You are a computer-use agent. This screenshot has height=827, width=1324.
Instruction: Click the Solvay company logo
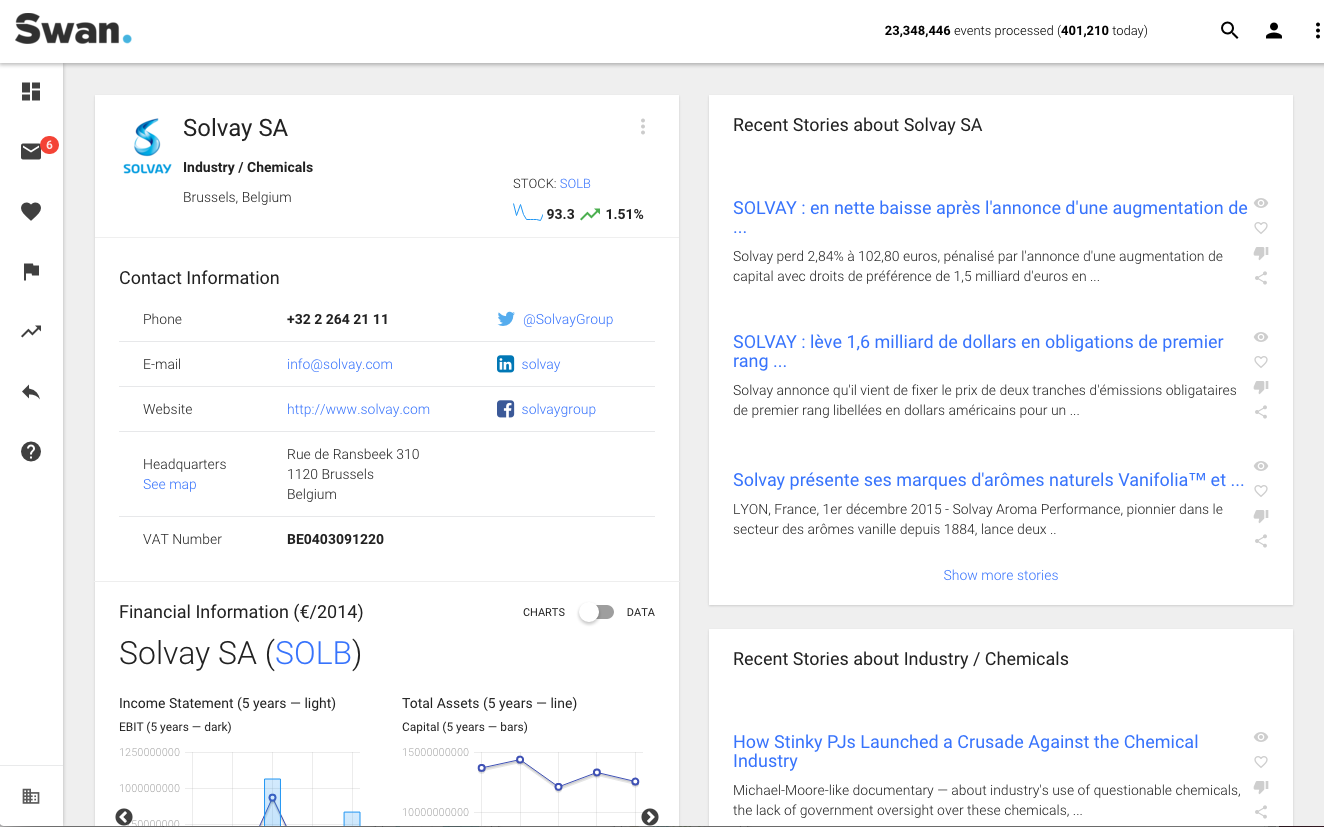pos(147,147)
